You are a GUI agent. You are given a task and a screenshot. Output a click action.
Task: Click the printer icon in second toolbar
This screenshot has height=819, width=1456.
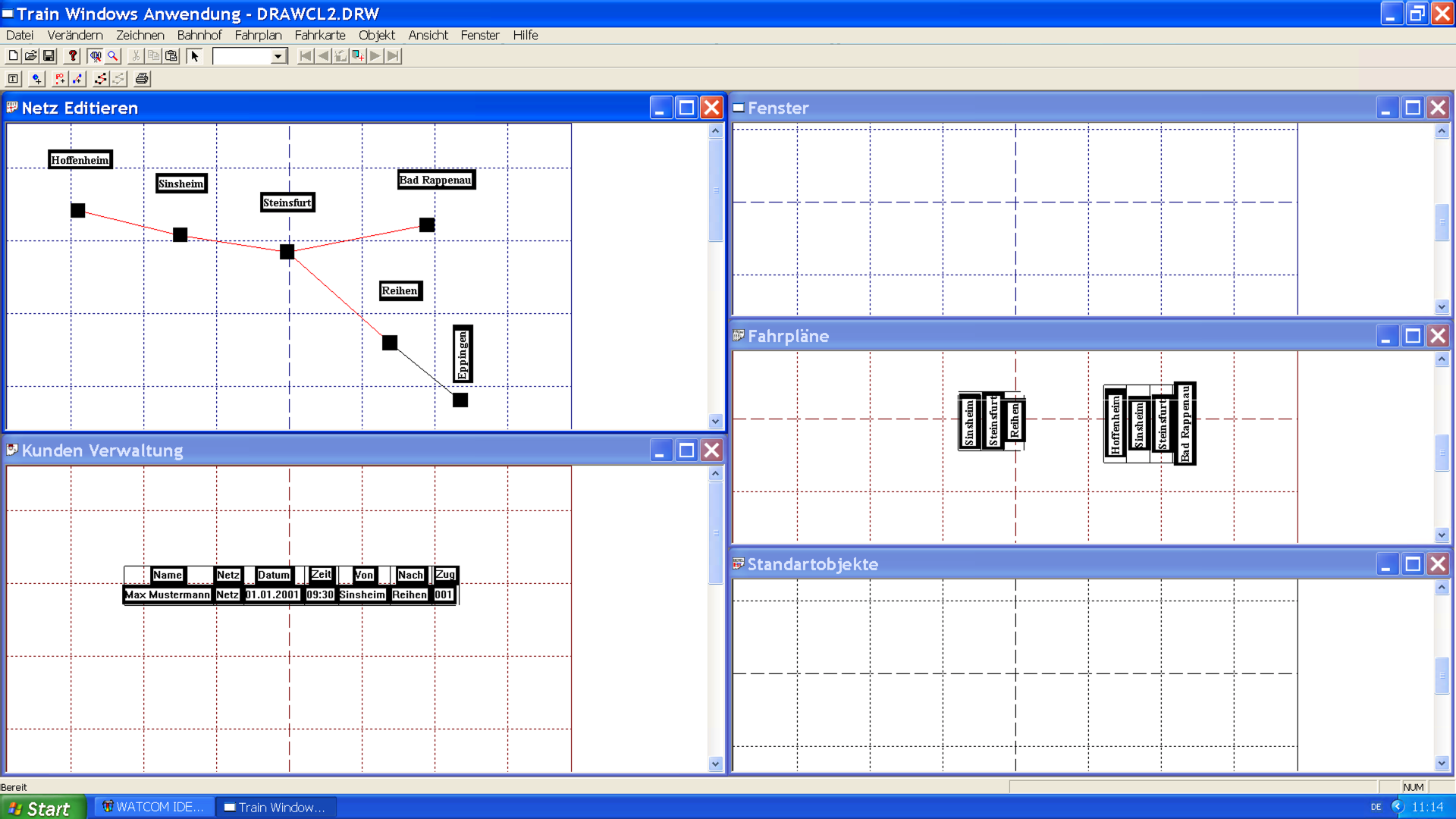(x=142, y=79)
